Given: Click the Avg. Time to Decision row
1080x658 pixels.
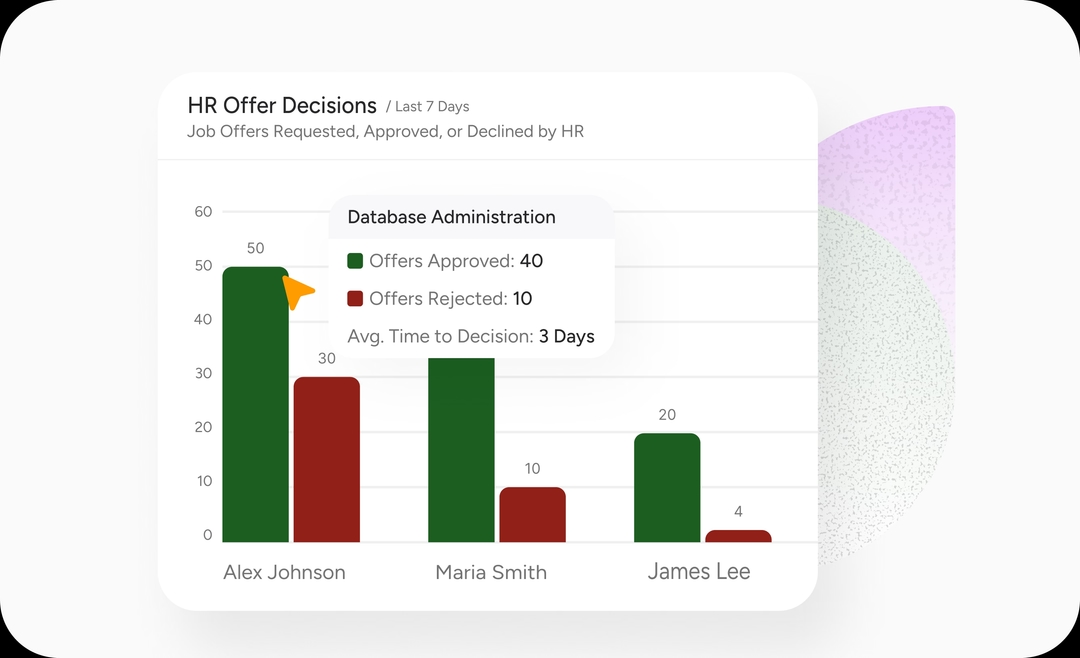Looking at the screenshot, I should 470,336.
